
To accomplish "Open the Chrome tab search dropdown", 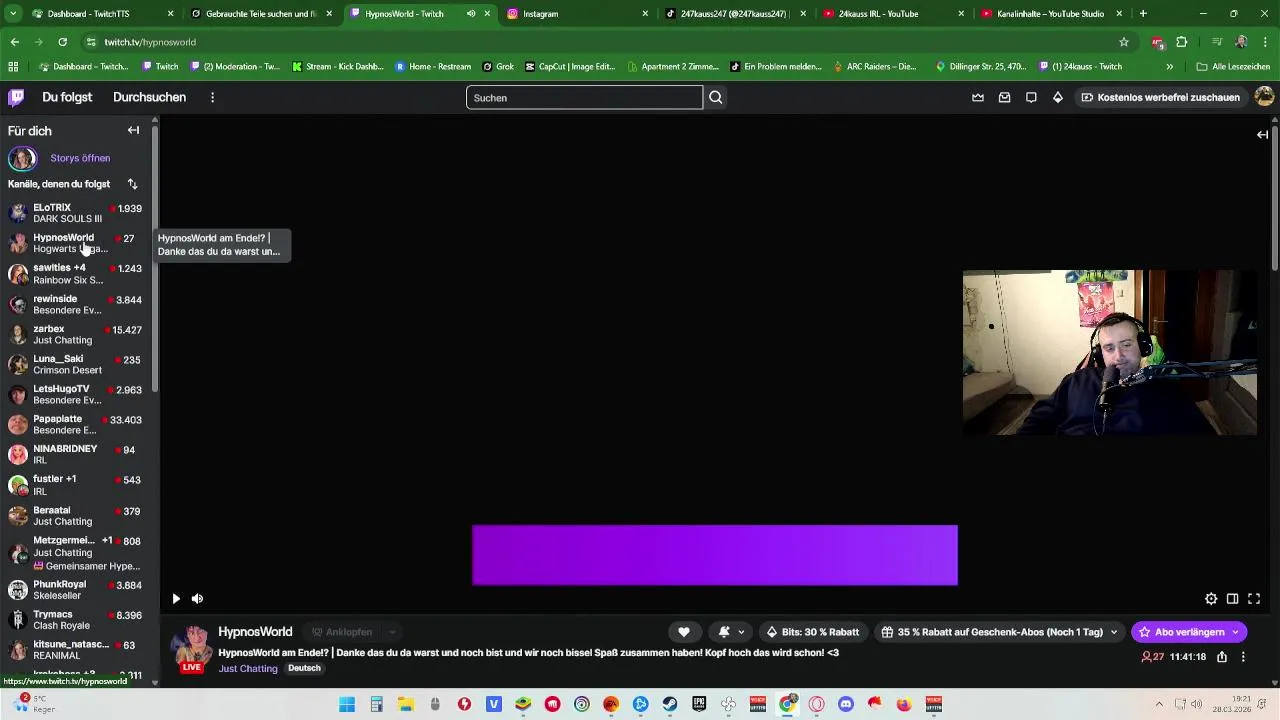I will [x=13, y=14].
